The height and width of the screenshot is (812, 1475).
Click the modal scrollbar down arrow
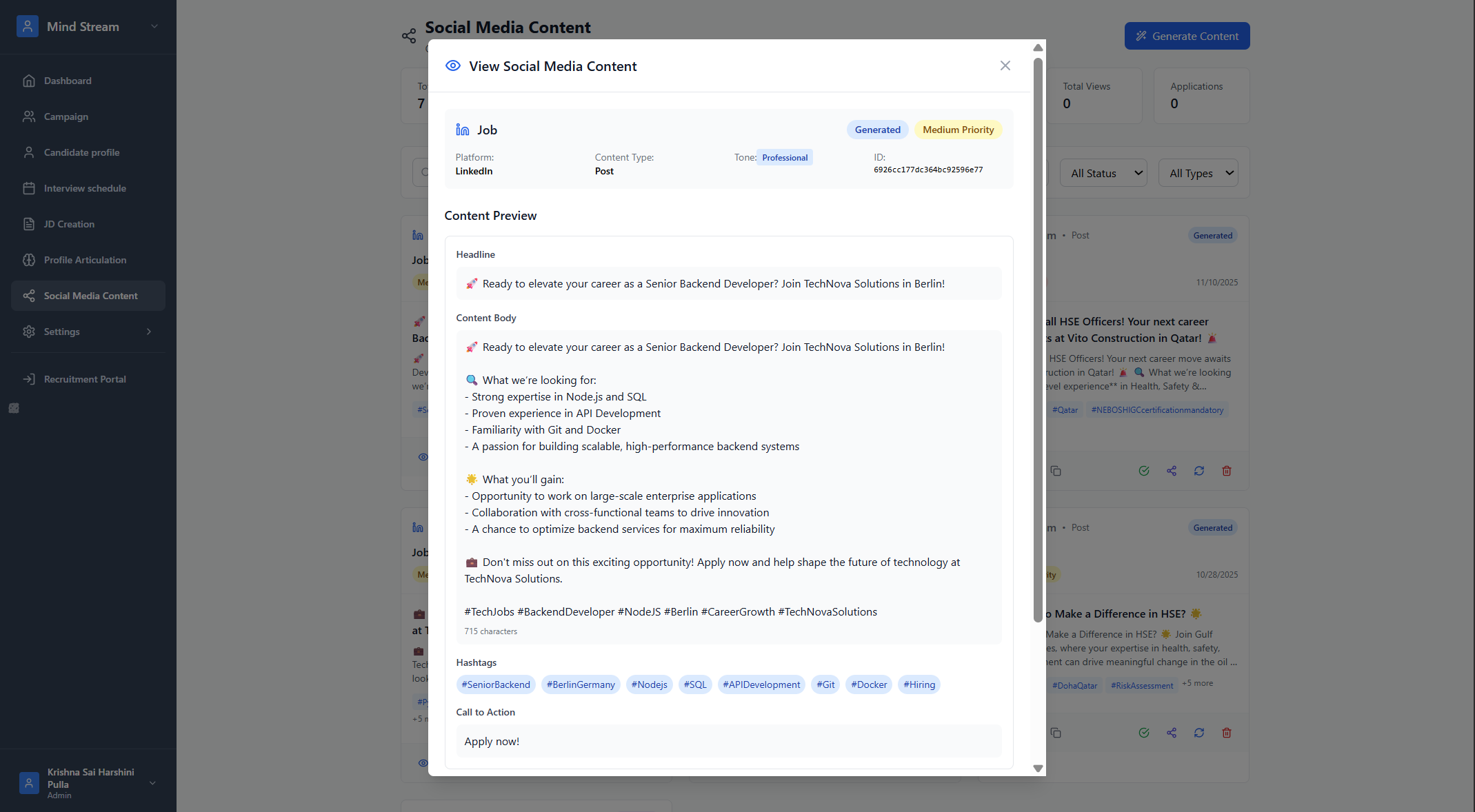(1037, 768)
